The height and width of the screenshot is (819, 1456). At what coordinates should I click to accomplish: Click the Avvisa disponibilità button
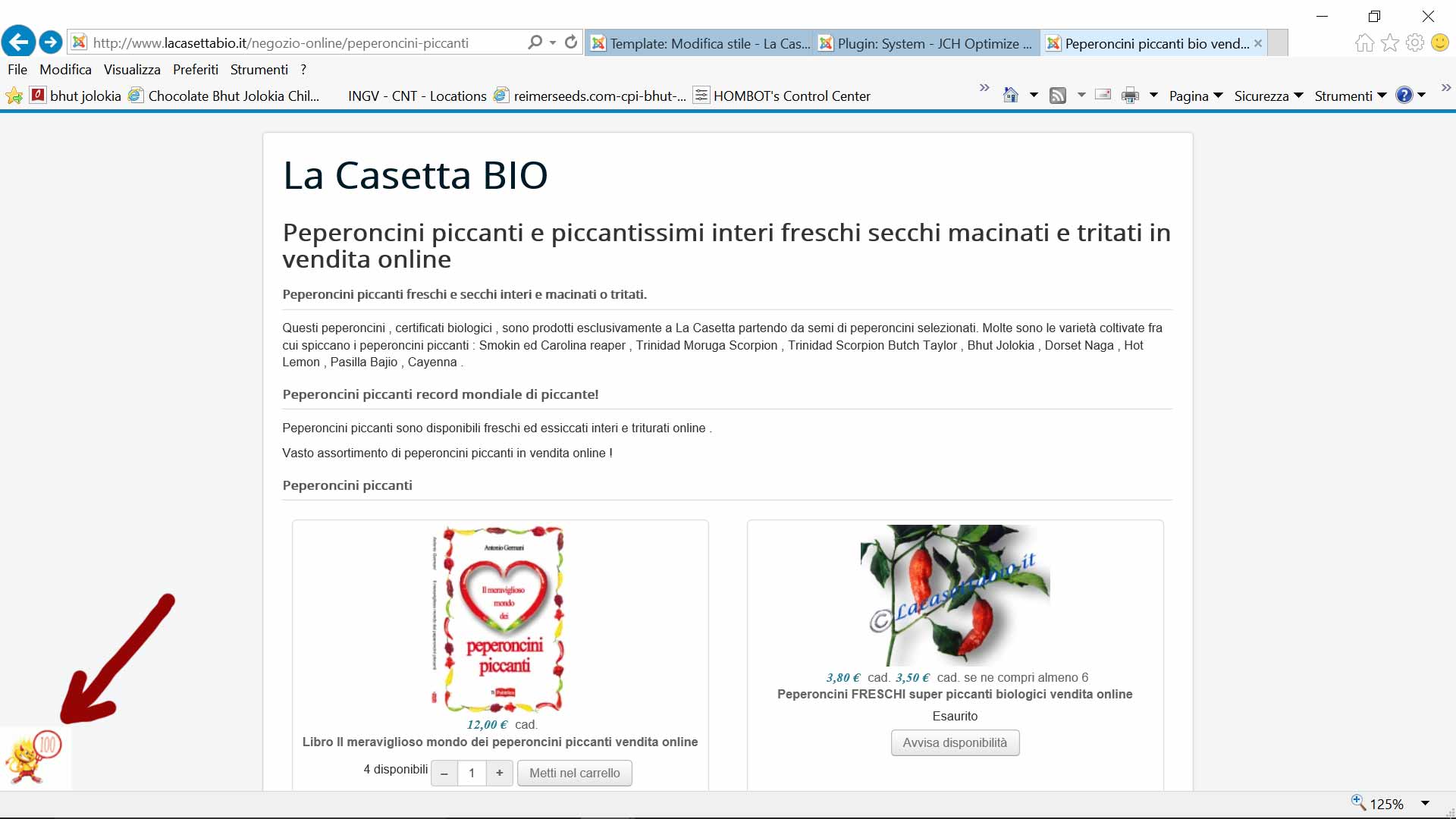click(955, 742)
